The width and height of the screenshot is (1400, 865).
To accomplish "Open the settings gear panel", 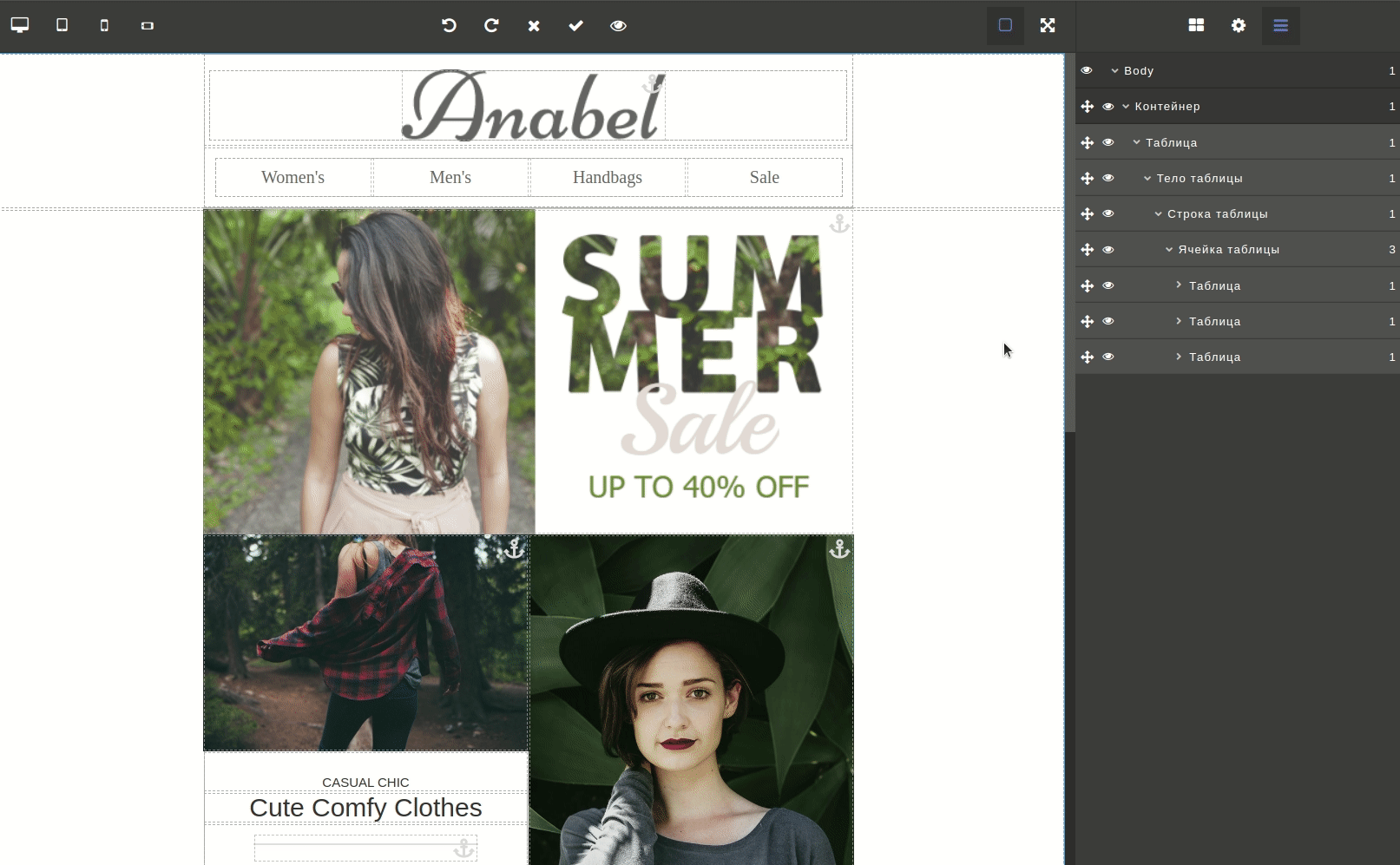I will click(x=1239, y=25).
